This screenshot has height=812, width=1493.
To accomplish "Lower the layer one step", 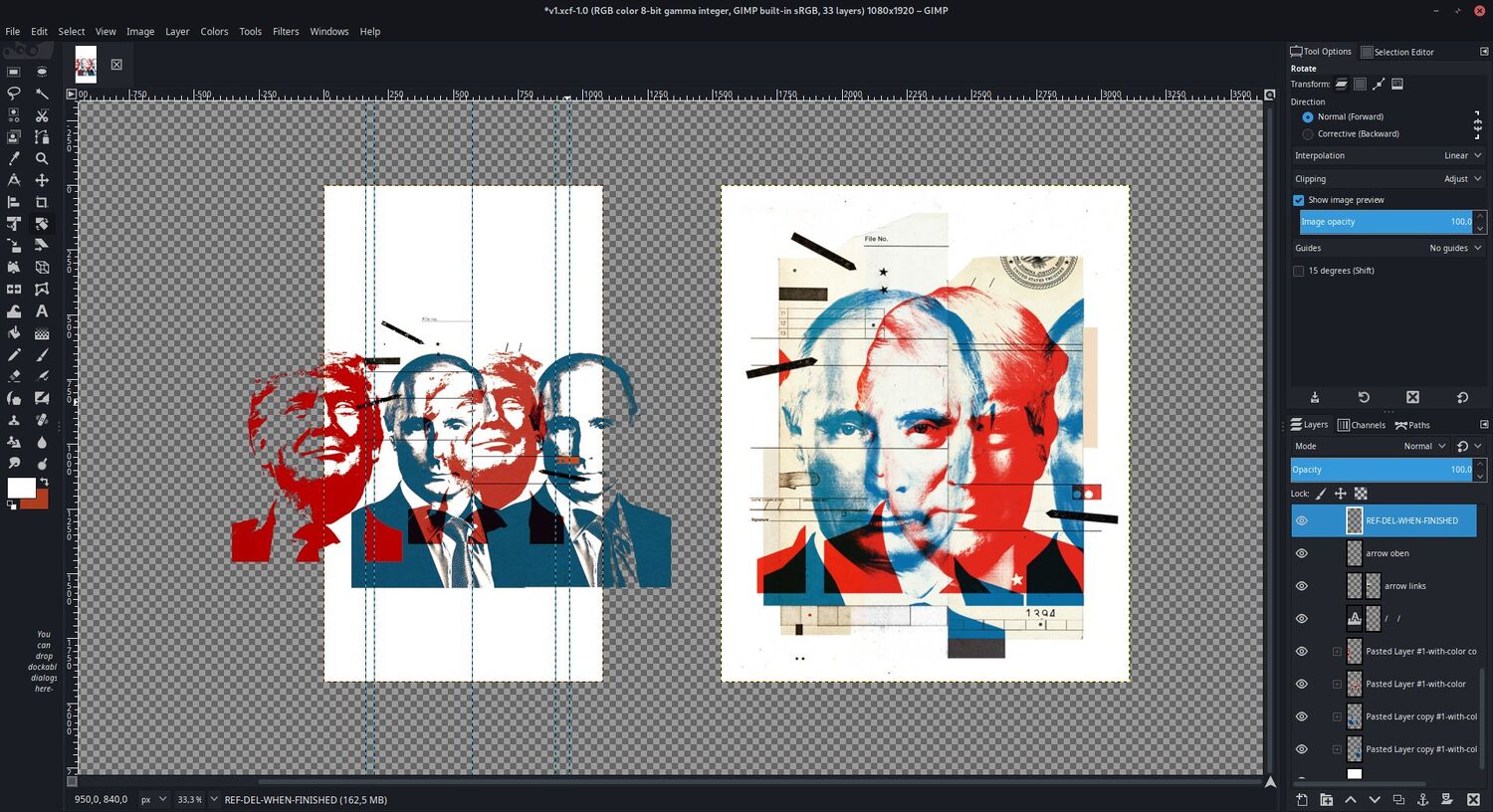I will pyautogui.click(x=1375, y=799).
